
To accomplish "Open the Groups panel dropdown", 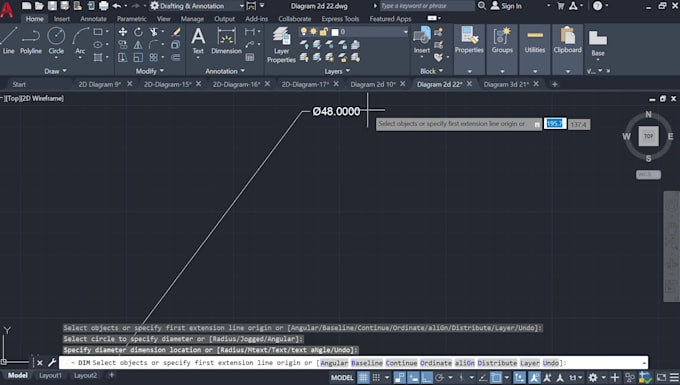I will click(502, 71).
